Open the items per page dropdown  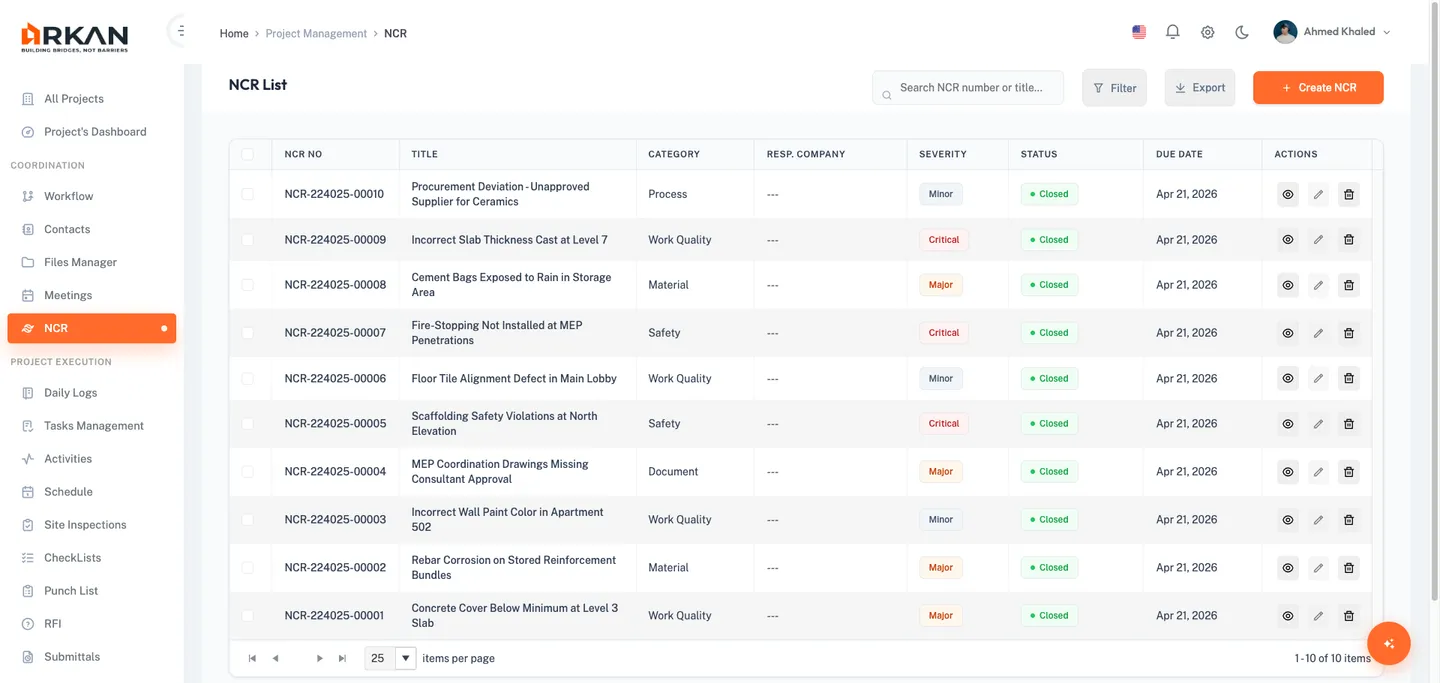(405, 657)
